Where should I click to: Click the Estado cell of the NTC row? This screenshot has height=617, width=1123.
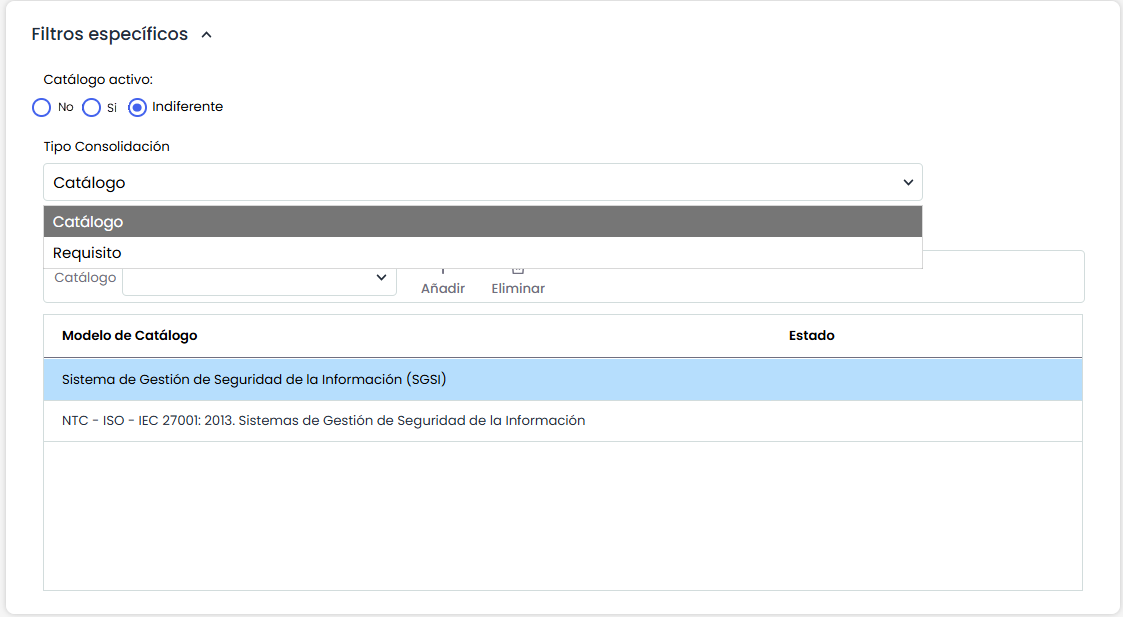[900, 421]
